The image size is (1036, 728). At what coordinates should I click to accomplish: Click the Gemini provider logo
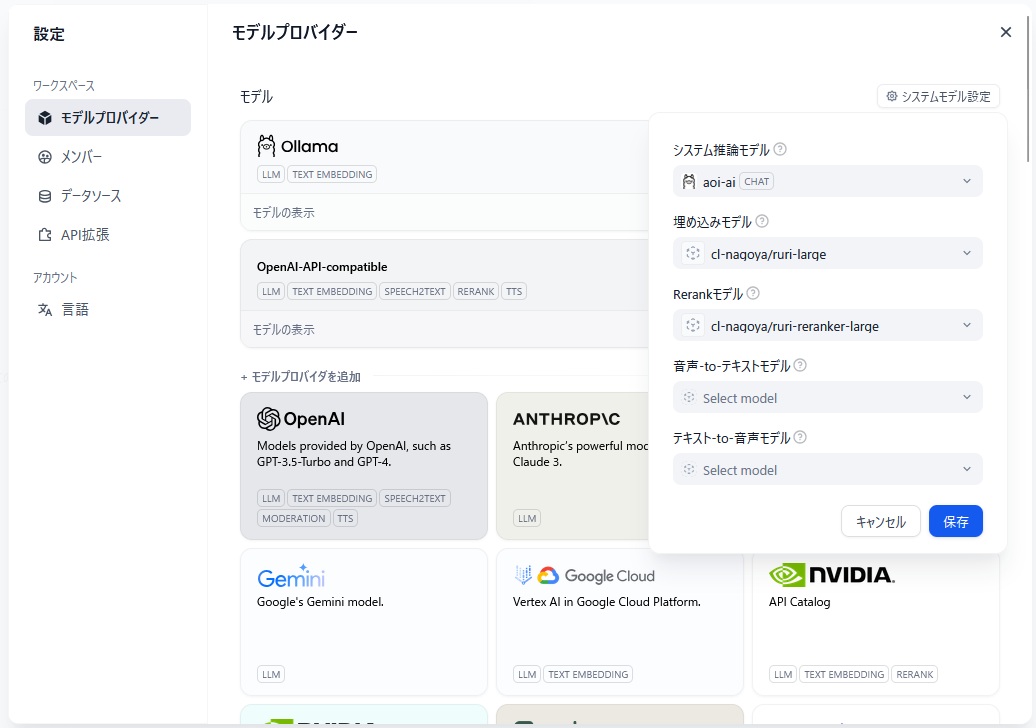coord(291,576)
